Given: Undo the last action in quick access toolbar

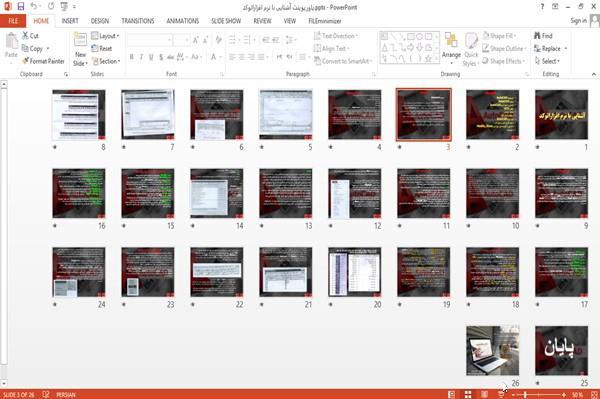Looking at the screenshot, I should tap(34, 6).
